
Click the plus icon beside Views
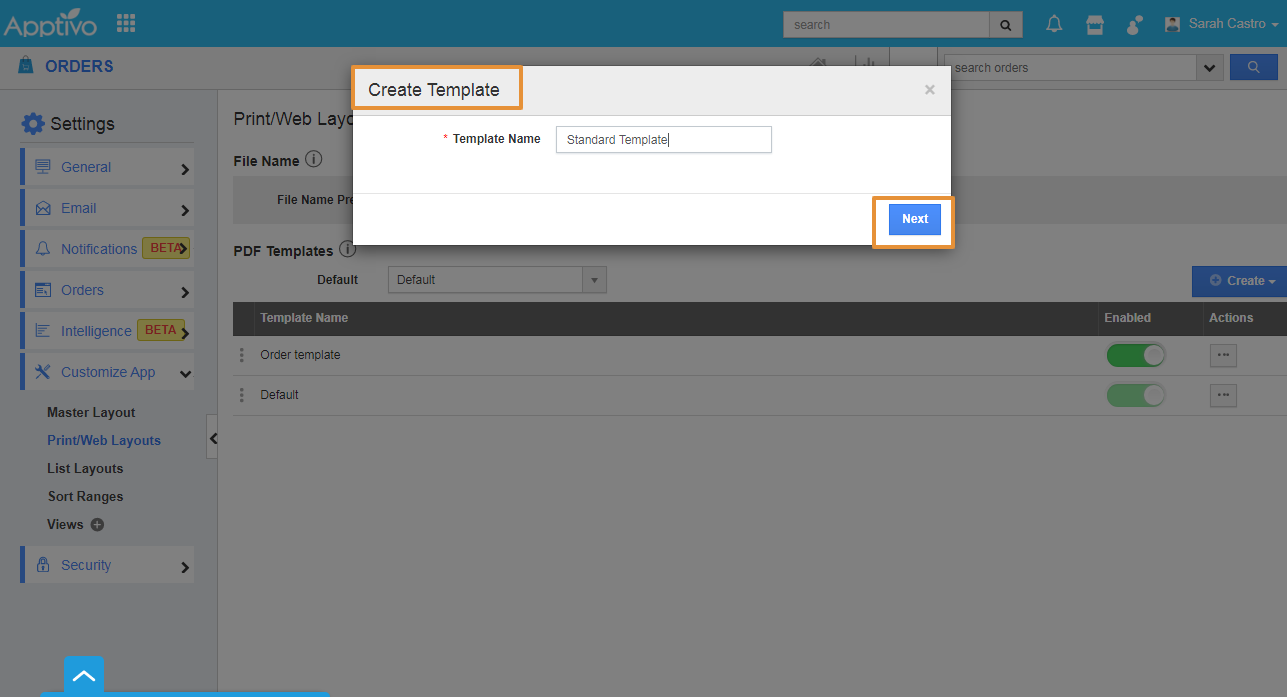tap(97, 524)
